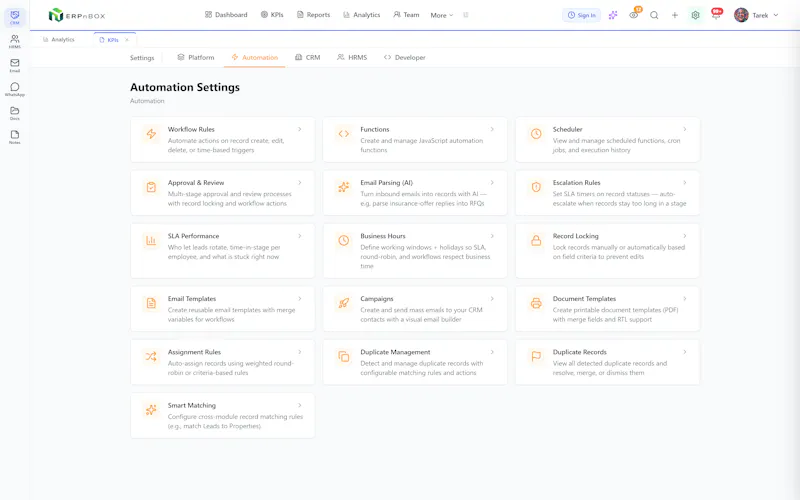The height and width of the screenshot is (500, 800).
Task: Click the Smart Matching sparkle icon
Action: click(x=151, y=410)
